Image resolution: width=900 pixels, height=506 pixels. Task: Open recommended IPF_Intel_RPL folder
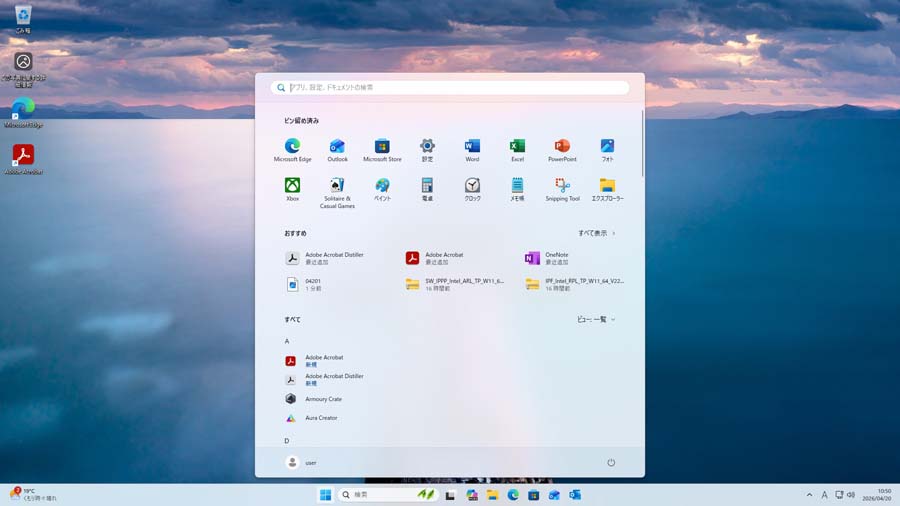coord(575,285)
